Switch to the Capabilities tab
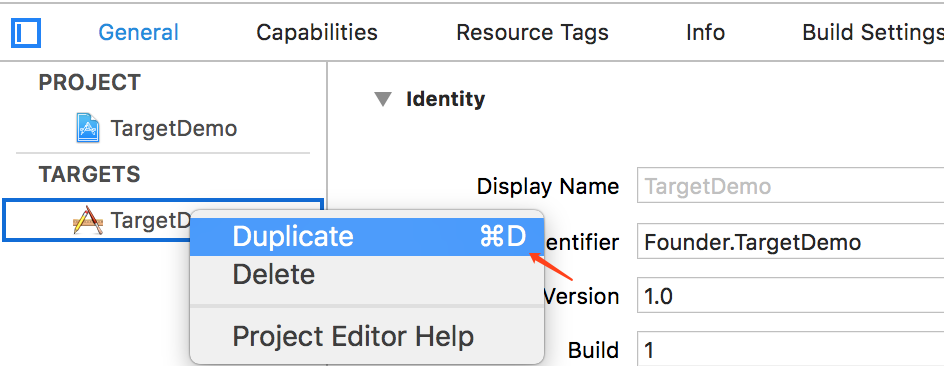The height and width of the screenshot is (366, 944). click(317, 33)
